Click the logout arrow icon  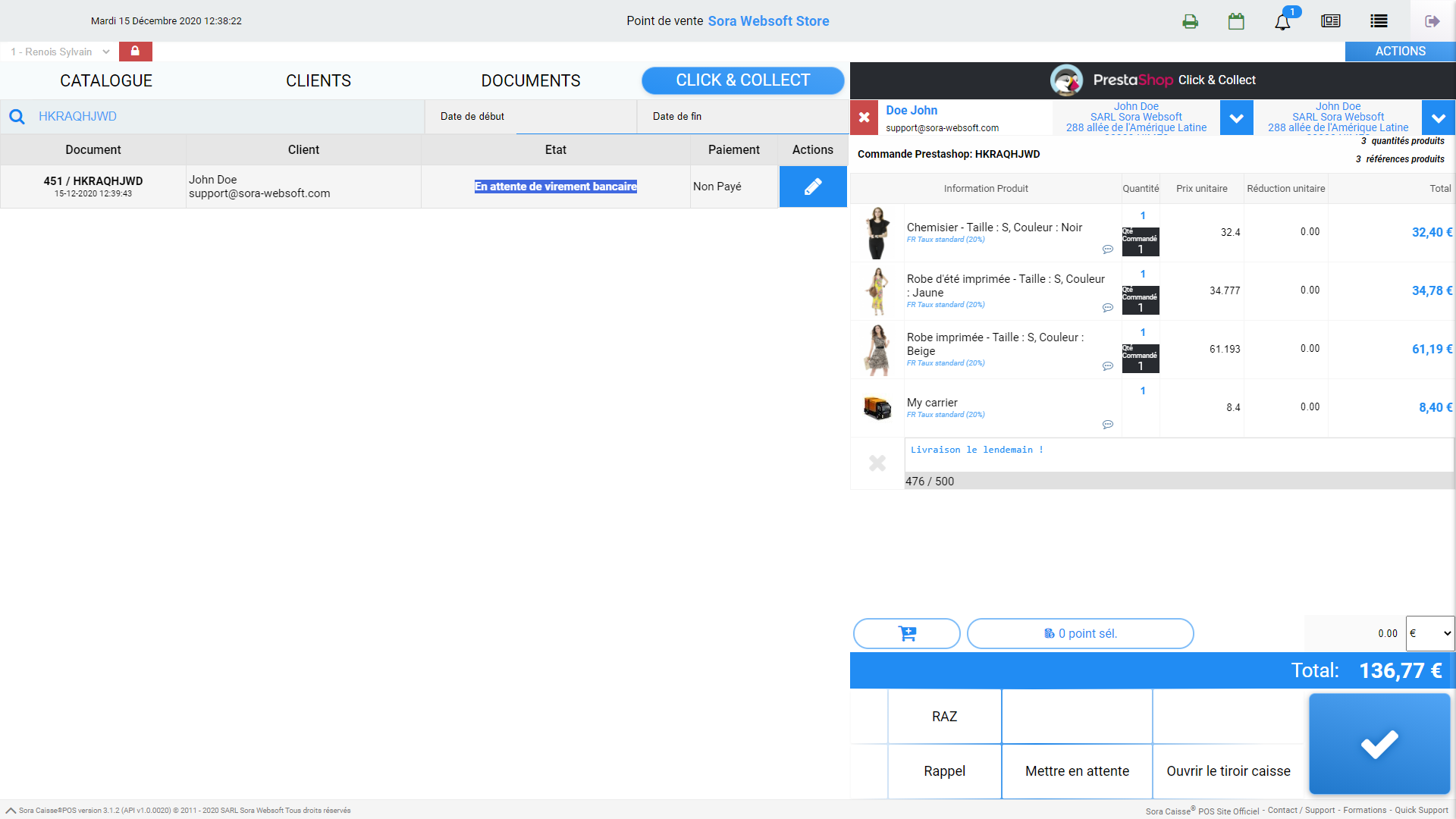coord(1432,21)
